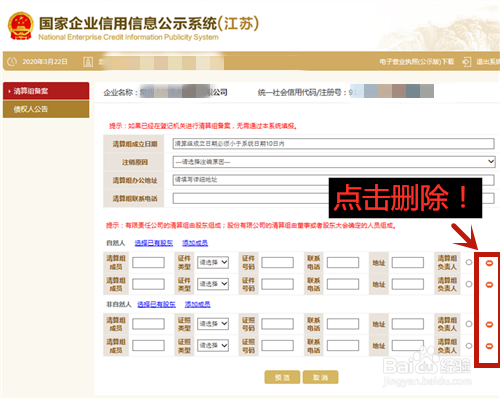Delete the first non-natural person member row

point(489,324)
